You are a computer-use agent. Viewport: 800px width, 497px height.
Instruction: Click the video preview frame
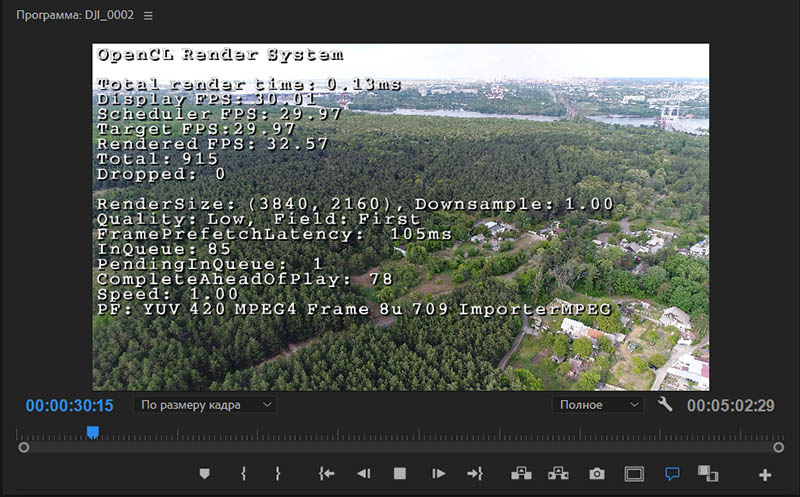pos(401,217)
